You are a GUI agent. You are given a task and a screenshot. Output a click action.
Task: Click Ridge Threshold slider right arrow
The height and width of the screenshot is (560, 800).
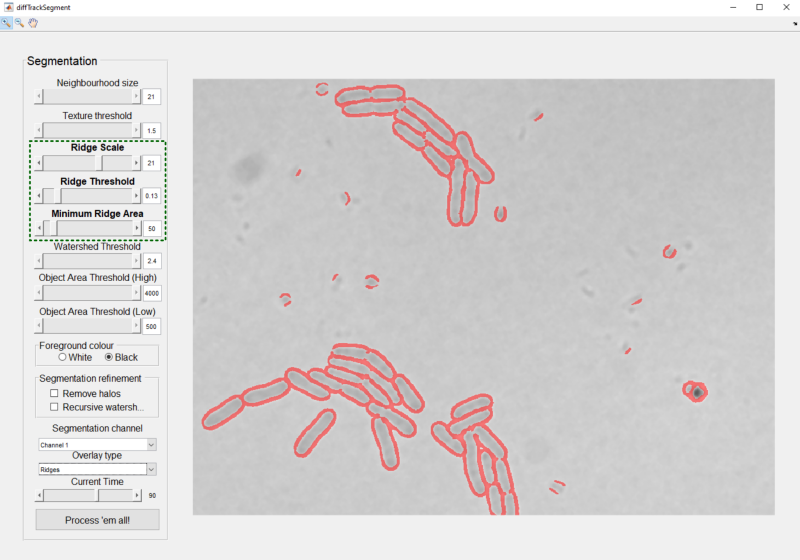pyautogui.click(x=136, y=196)
